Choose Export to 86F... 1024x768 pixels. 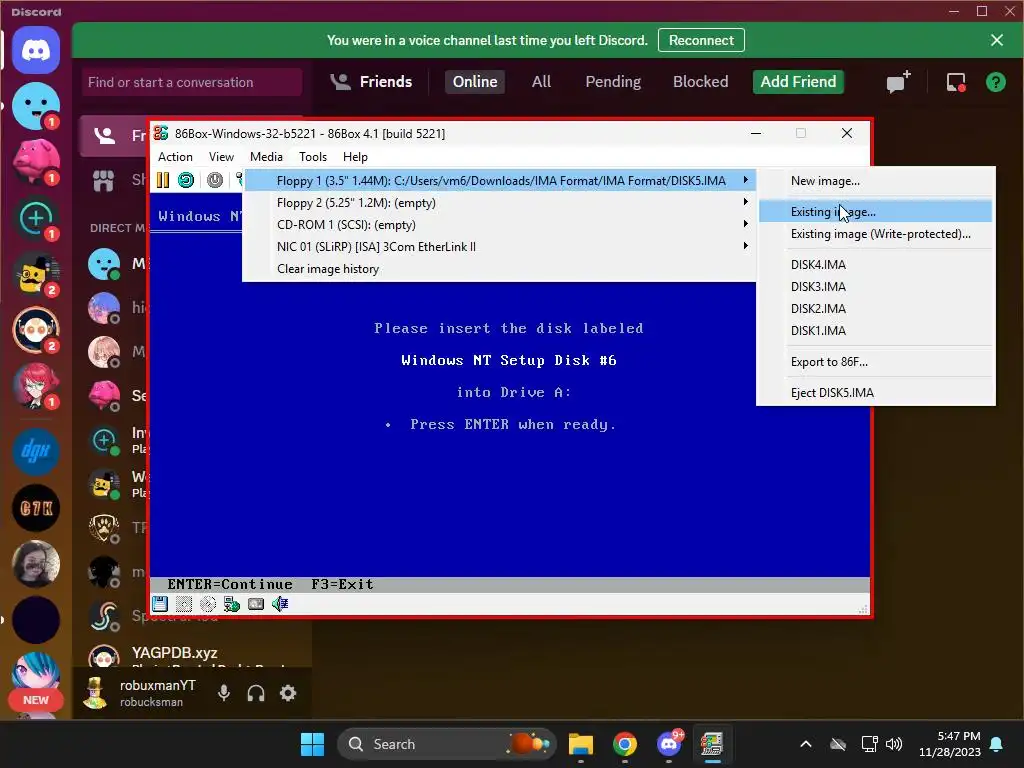[876, 362]
